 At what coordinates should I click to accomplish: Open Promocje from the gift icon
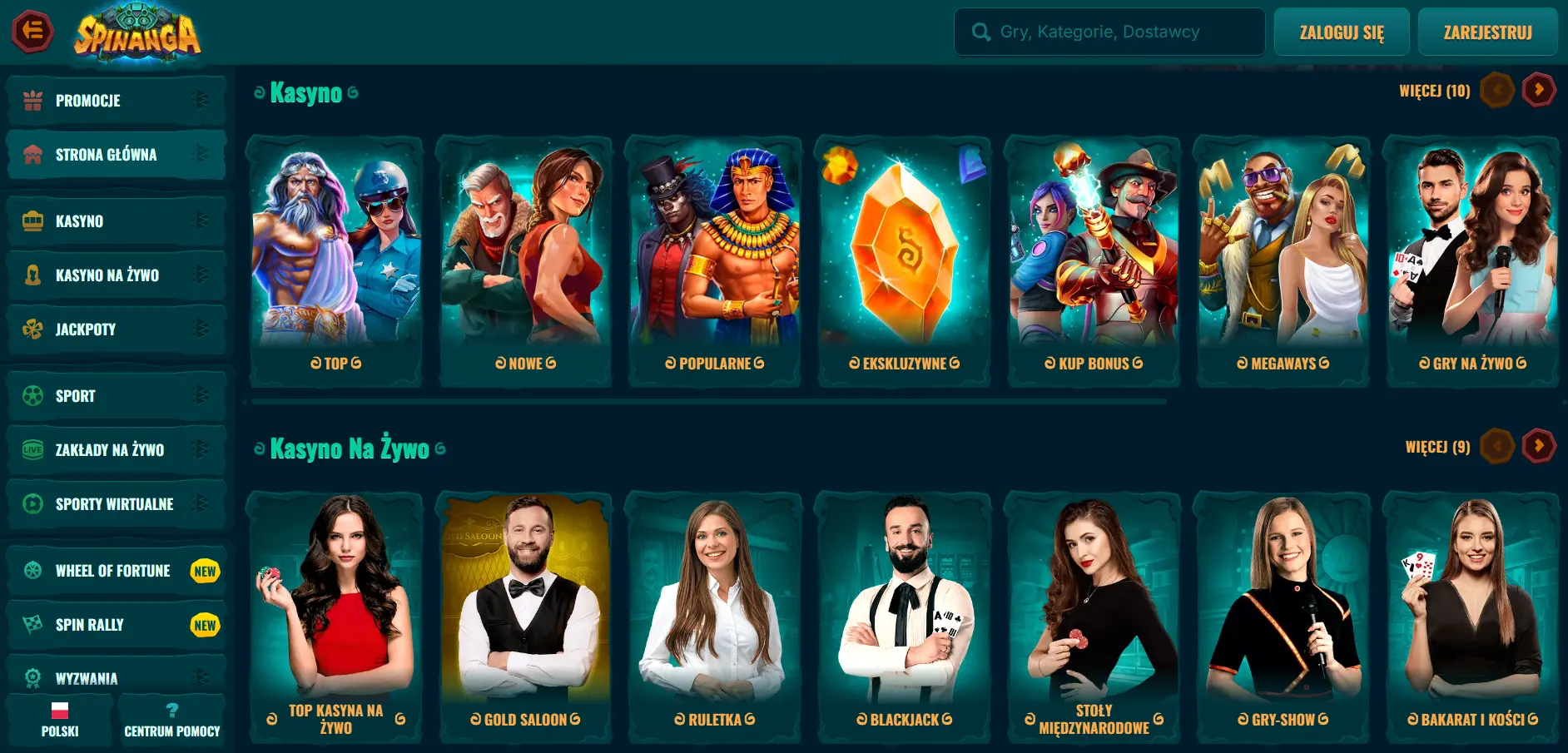pos(33,101)
